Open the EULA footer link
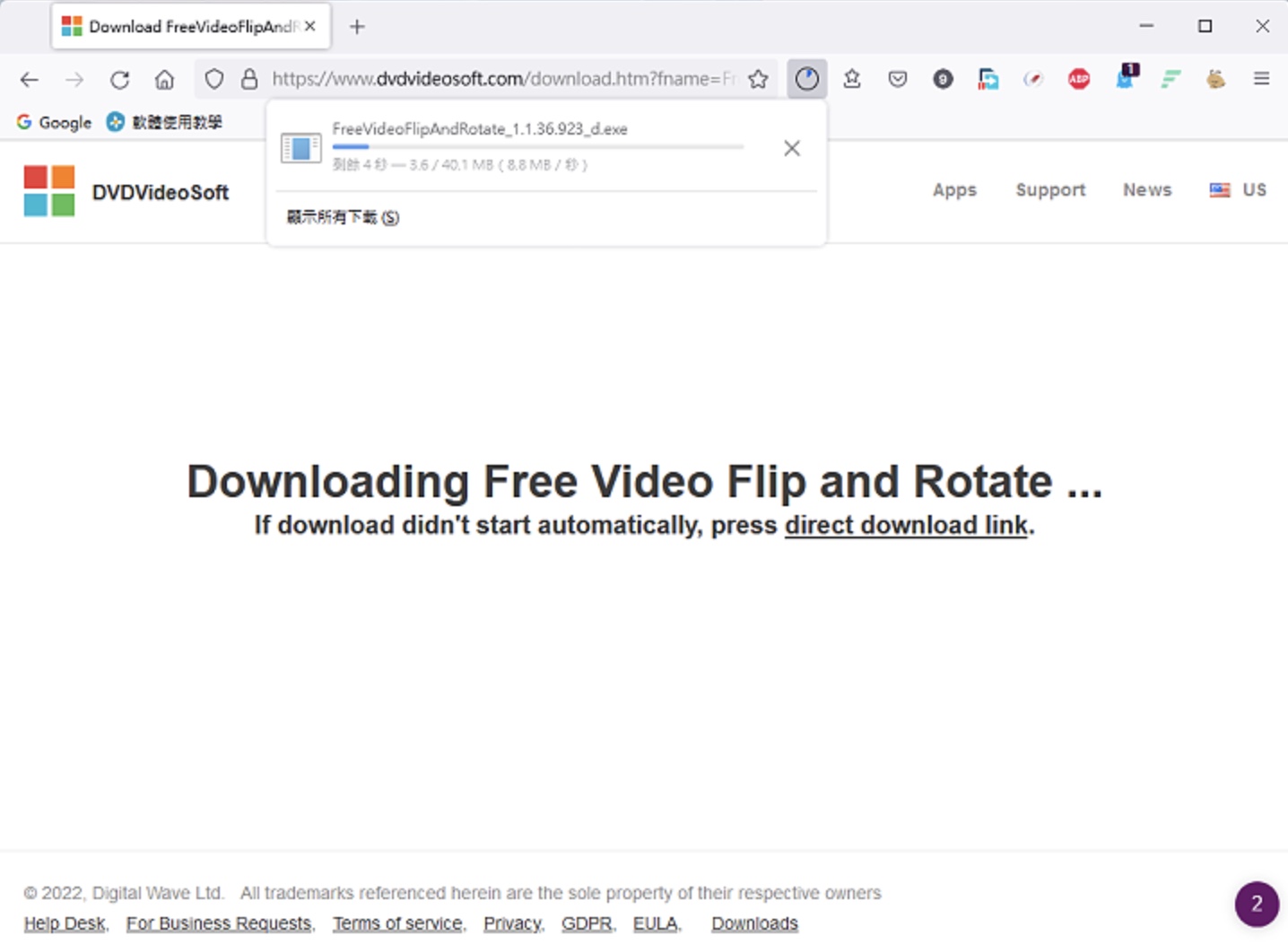Screen dimensions: 1288x944 (656, 923)
